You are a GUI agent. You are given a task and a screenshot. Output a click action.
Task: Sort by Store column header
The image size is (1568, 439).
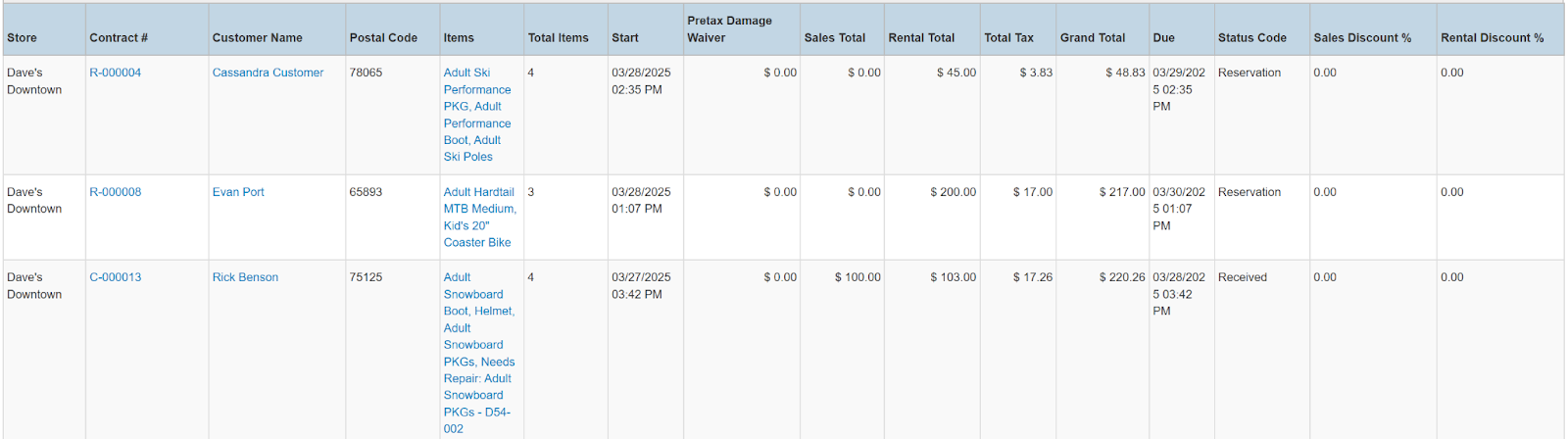pyautogui.click(x=22, y=38)
